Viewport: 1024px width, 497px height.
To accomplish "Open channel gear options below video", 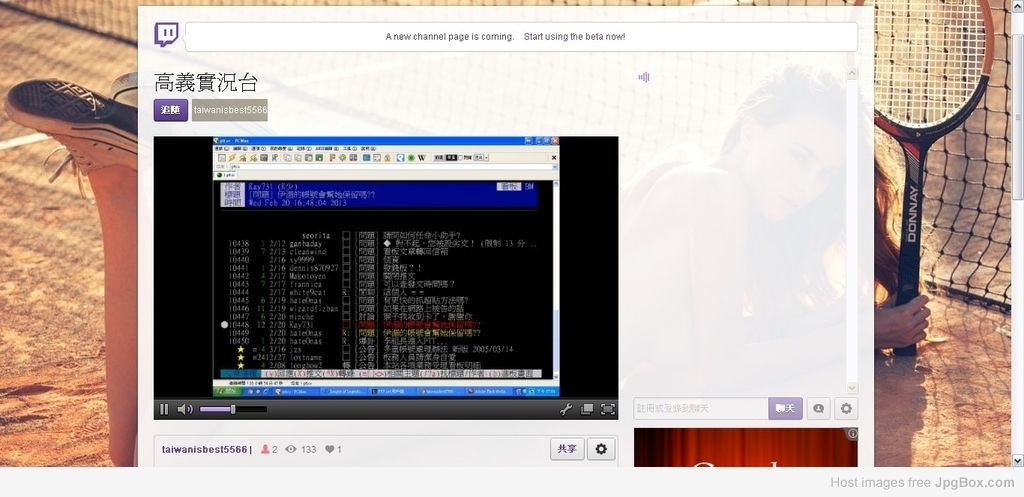I will [601, 450].
